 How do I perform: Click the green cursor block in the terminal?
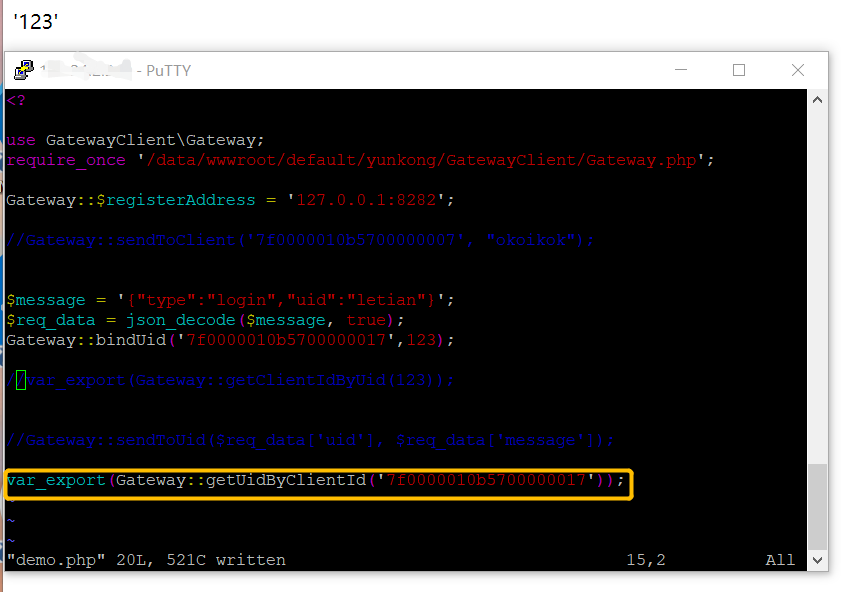[21, 380]
